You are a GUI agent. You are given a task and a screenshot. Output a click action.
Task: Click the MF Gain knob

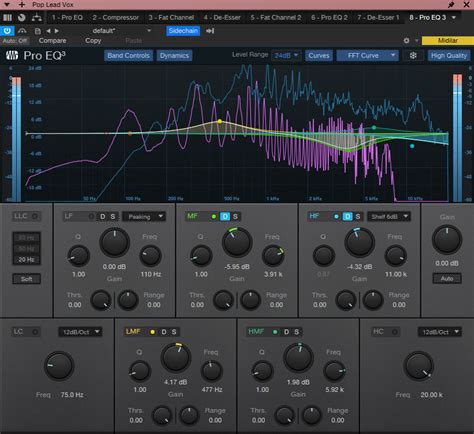coord(237,242)
